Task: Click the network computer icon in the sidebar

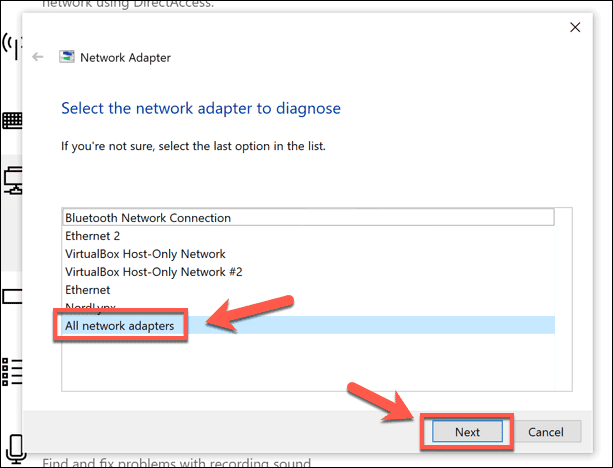Action: click(13, 180)
